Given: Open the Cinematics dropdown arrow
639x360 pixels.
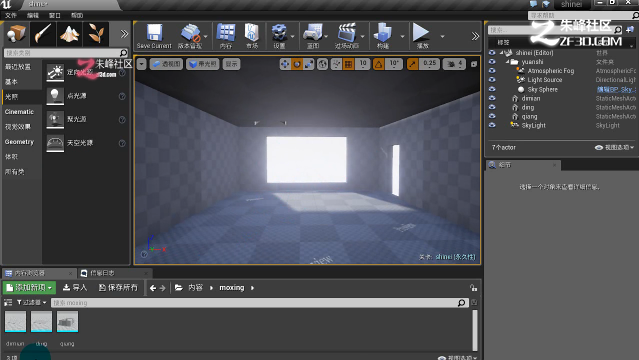Looking at the screenshot, I should pyautogui.click(x=362, y=36).
